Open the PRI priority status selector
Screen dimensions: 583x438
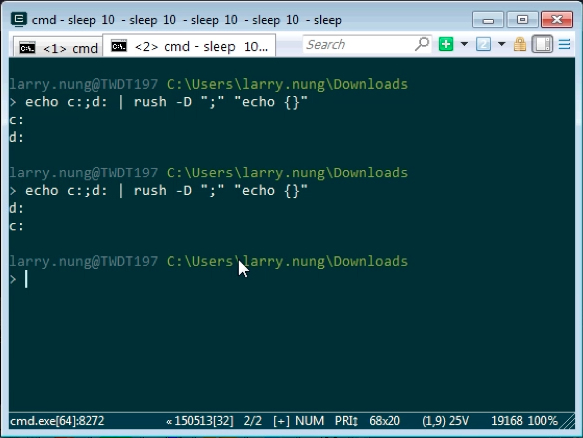pos(346,421)
